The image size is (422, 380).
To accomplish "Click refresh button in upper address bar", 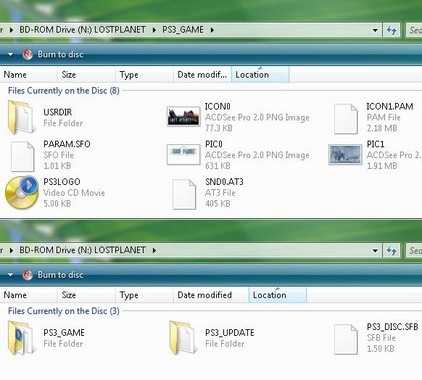I will (x=391, y=30).
